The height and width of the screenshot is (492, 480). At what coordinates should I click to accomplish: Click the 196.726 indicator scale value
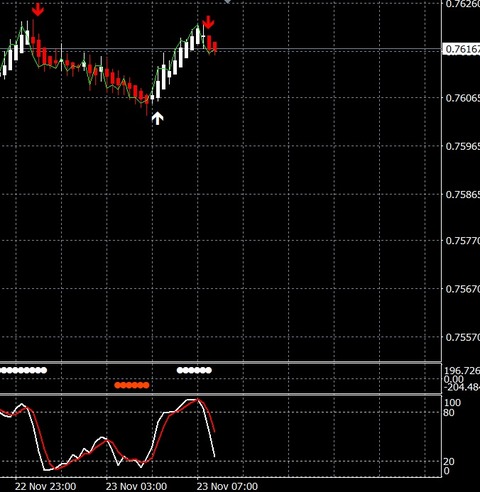point(462,371)
